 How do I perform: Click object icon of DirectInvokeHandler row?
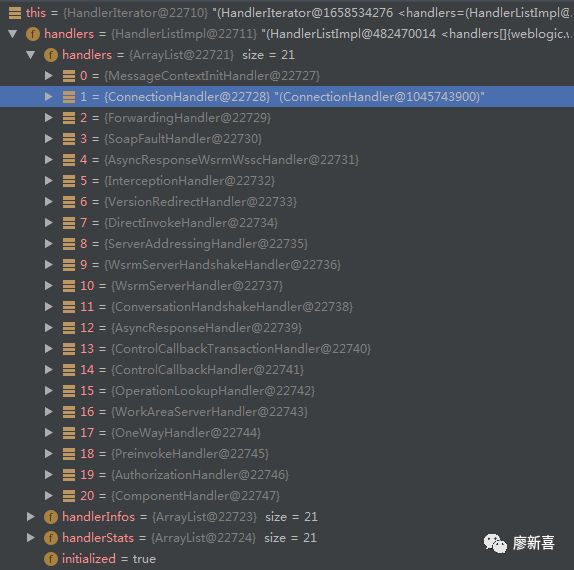(69, 223)
